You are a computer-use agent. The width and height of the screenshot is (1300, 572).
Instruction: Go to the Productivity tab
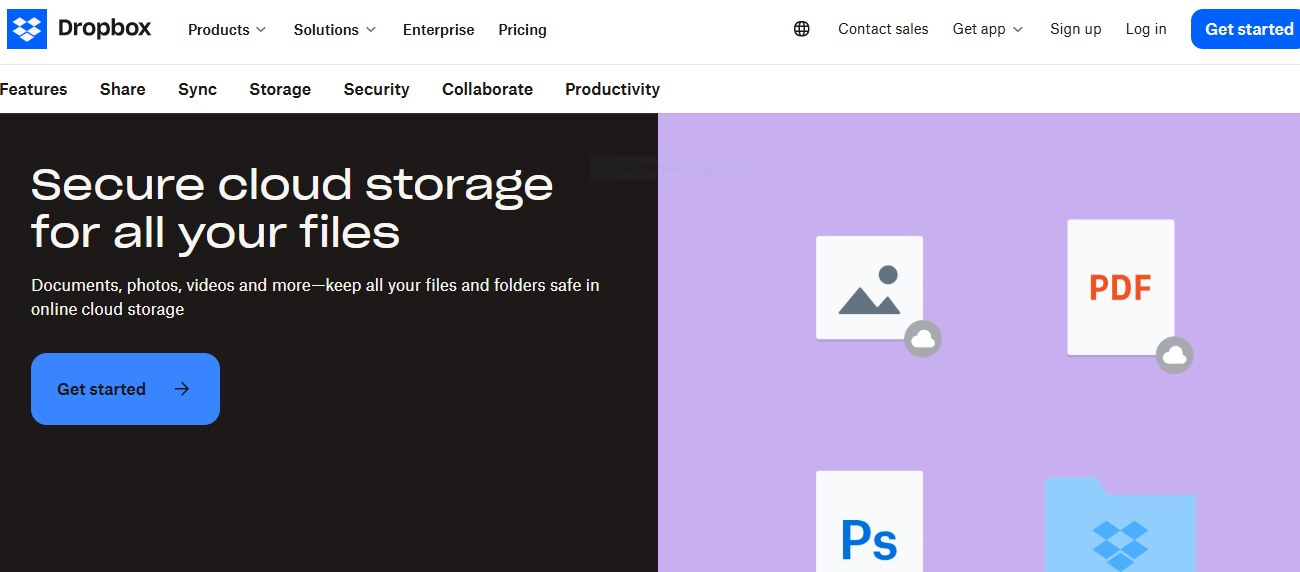click(613, 89)
